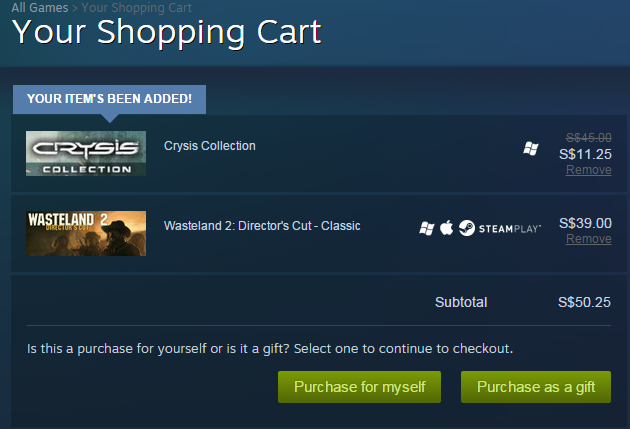Click the S$39.00 Wasteland price
630x429 pixels.
[x=585, y=223]
